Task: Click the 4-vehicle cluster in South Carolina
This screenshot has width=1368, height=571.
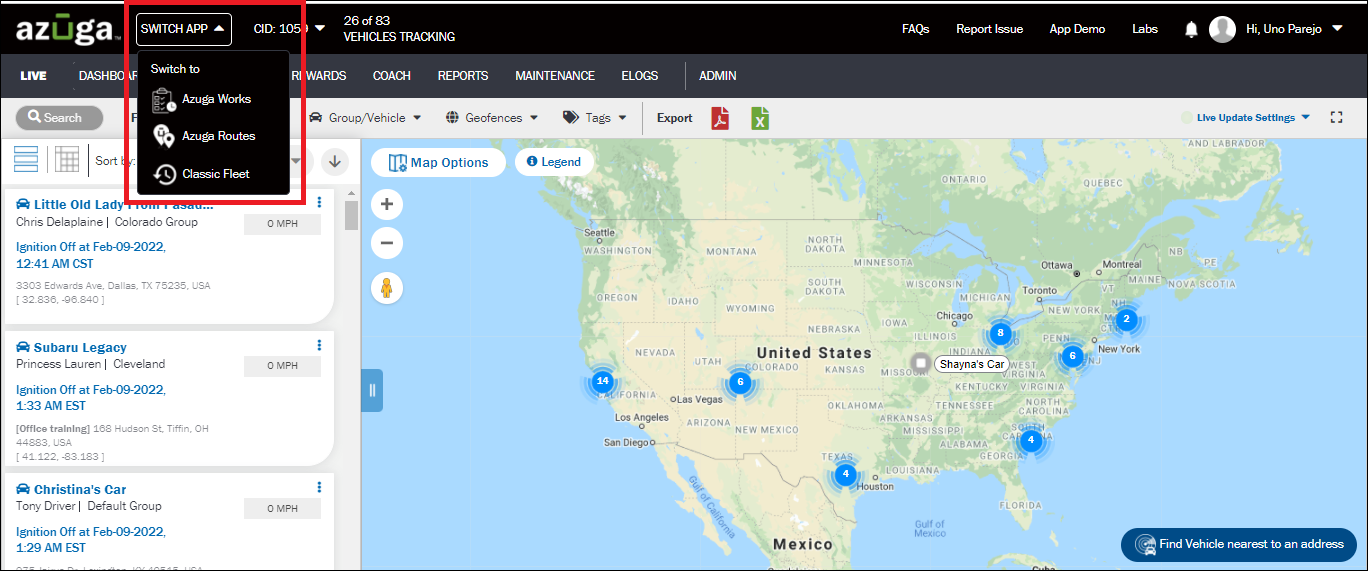Action: [1031, 440]
